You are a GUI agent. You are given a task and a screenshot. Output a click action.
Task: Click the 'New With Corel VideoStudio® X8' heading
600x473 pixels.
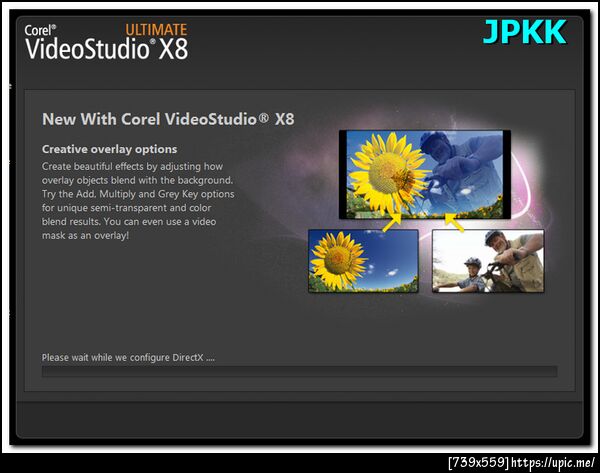(168, 119)
